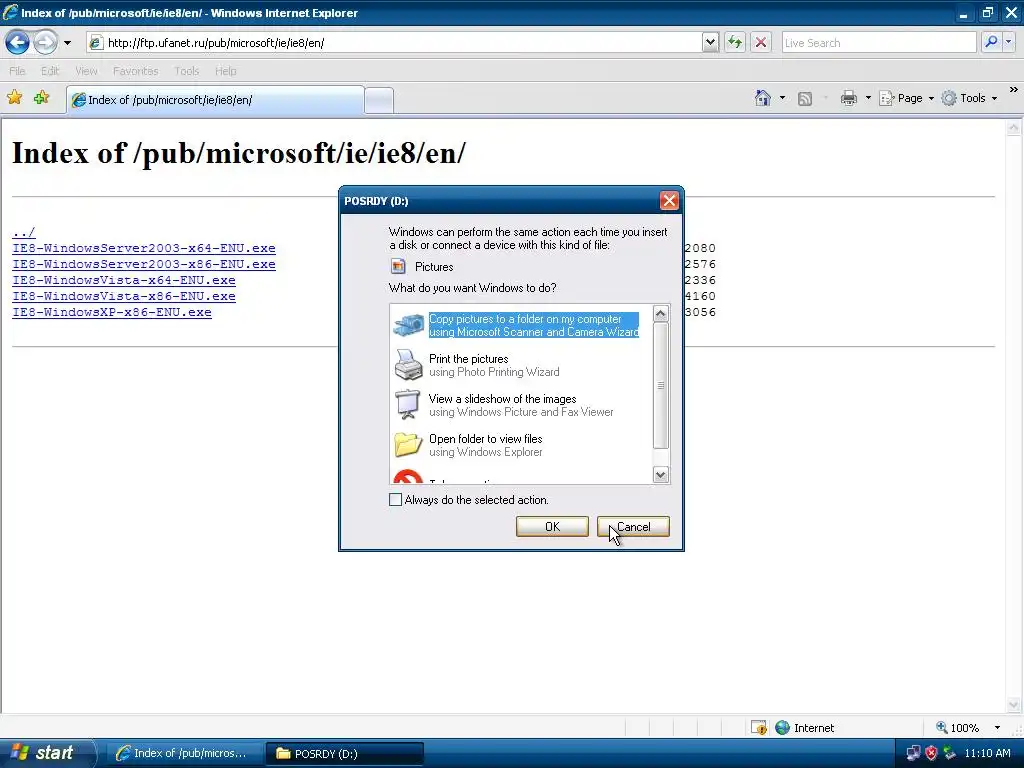This screenshot has height=768, width=1024.
Task: Click the search magnifier icon
Action: (x=991, y=42)
